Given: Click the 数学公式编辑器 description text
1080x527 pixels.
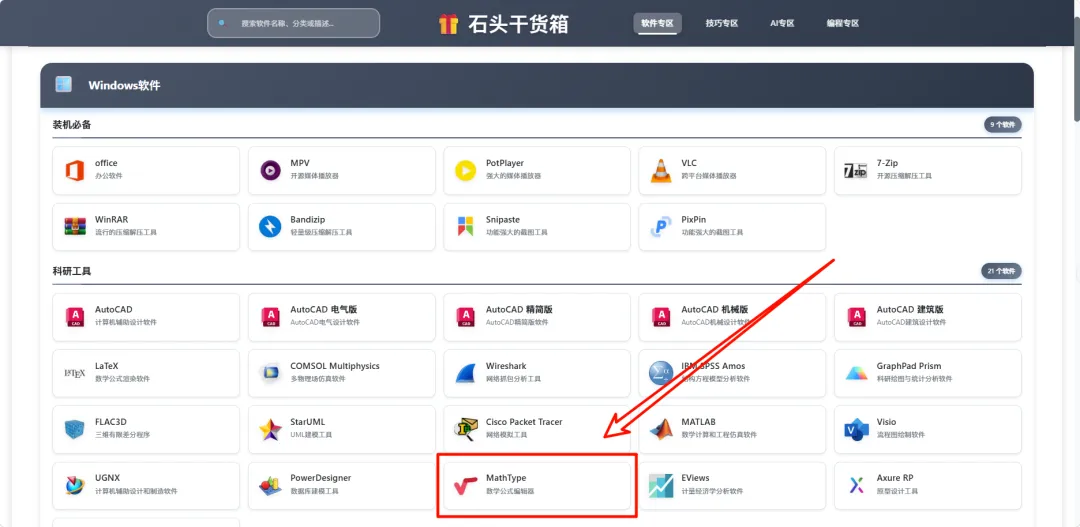Looking at the screenshot, I should (510, 491).
